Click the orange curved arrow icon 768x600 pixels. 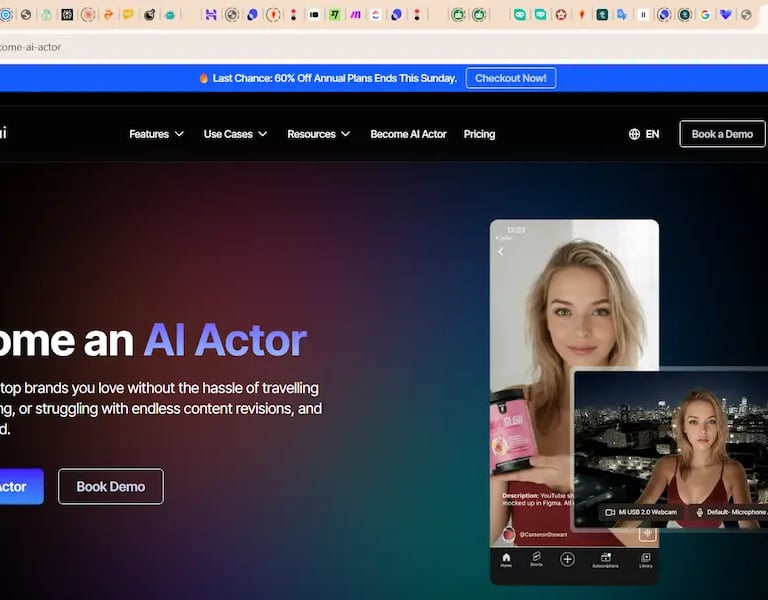coord(109,15)
